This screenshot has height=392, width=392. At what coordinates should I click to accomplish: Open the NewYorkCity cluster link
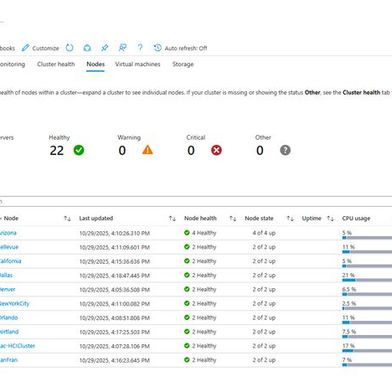[15, 303]
